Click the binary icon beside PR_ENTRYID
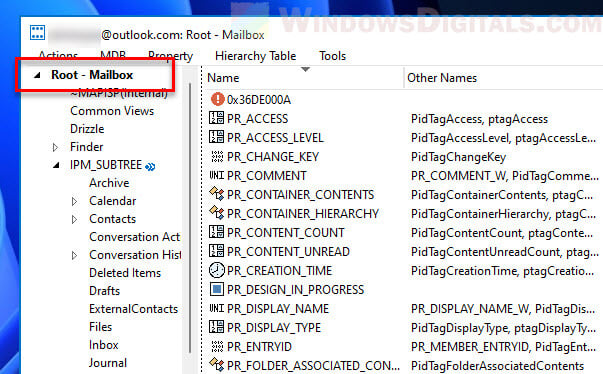This screenshot has width=603, height=374. tap(217, 346)
